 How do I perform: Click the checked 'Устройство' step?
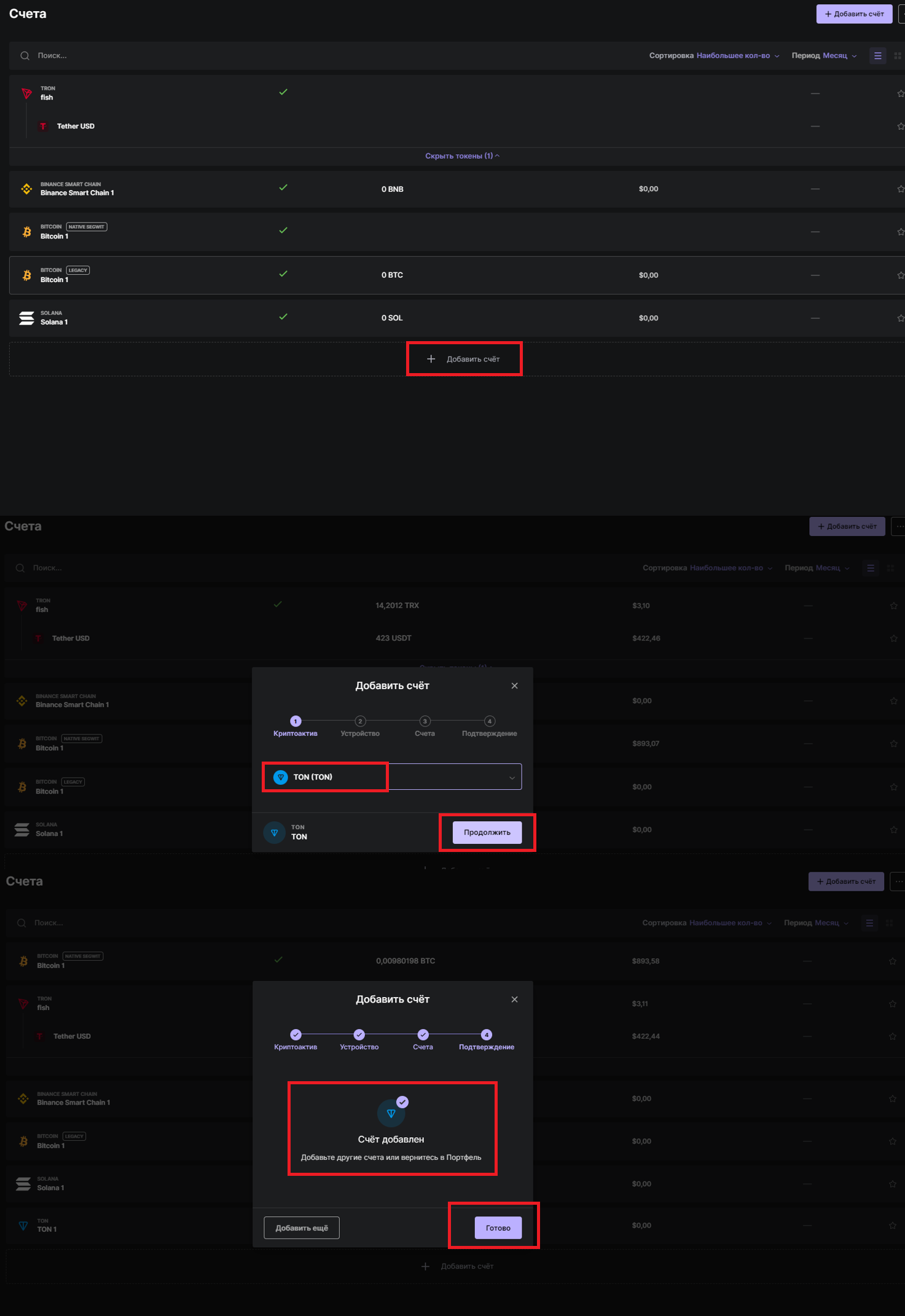pyautogui.click(x=359, y=1040)
